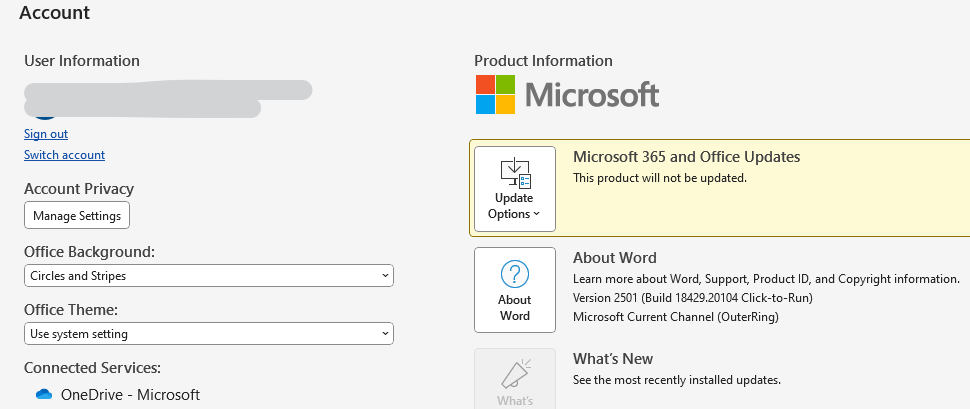Viewport: 970px width, 409px height.
Task: Expand the Office Theme dropdown arrow
Action: (385, 333)
